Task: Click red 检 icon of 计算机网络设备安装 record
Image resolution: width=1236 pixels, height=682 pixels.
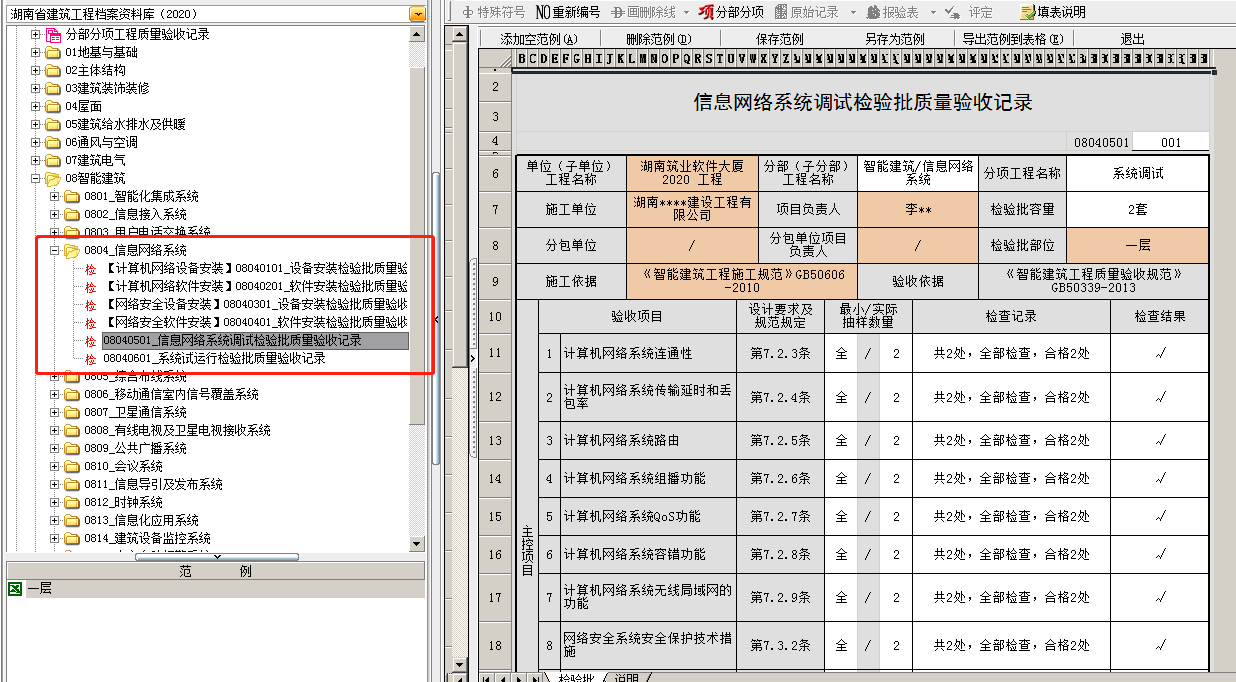Action: (91, 269)
